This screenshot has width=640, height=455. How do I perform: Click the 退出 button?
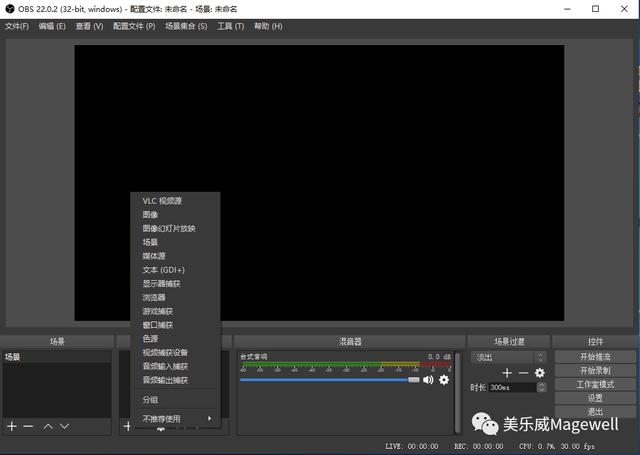(595, 411)
